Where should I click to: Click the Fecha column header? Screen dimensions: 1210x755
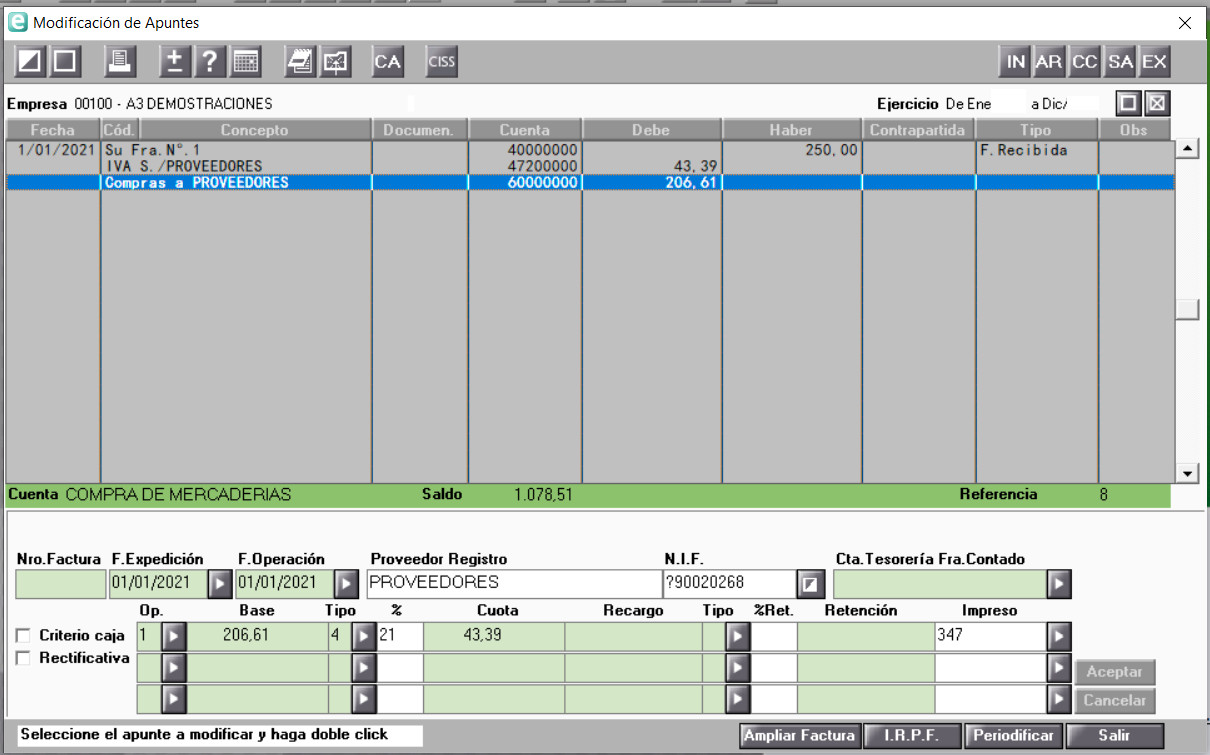click(x=53, y=130)
